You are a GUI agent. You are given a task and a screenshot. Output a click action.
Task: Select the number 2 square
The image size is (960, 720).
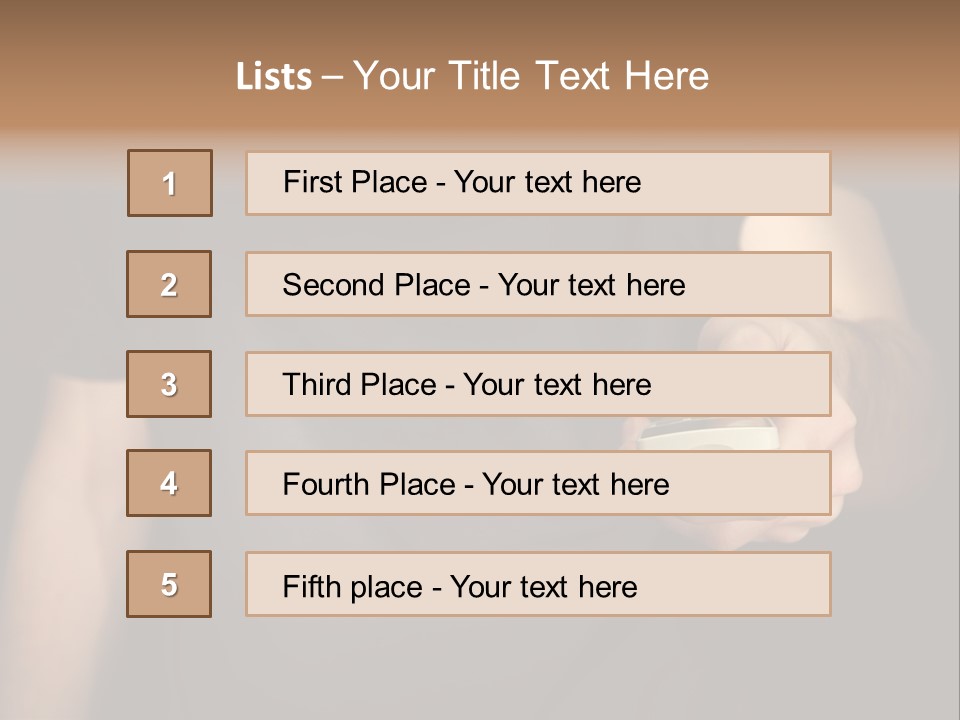[x=169, y=284]
